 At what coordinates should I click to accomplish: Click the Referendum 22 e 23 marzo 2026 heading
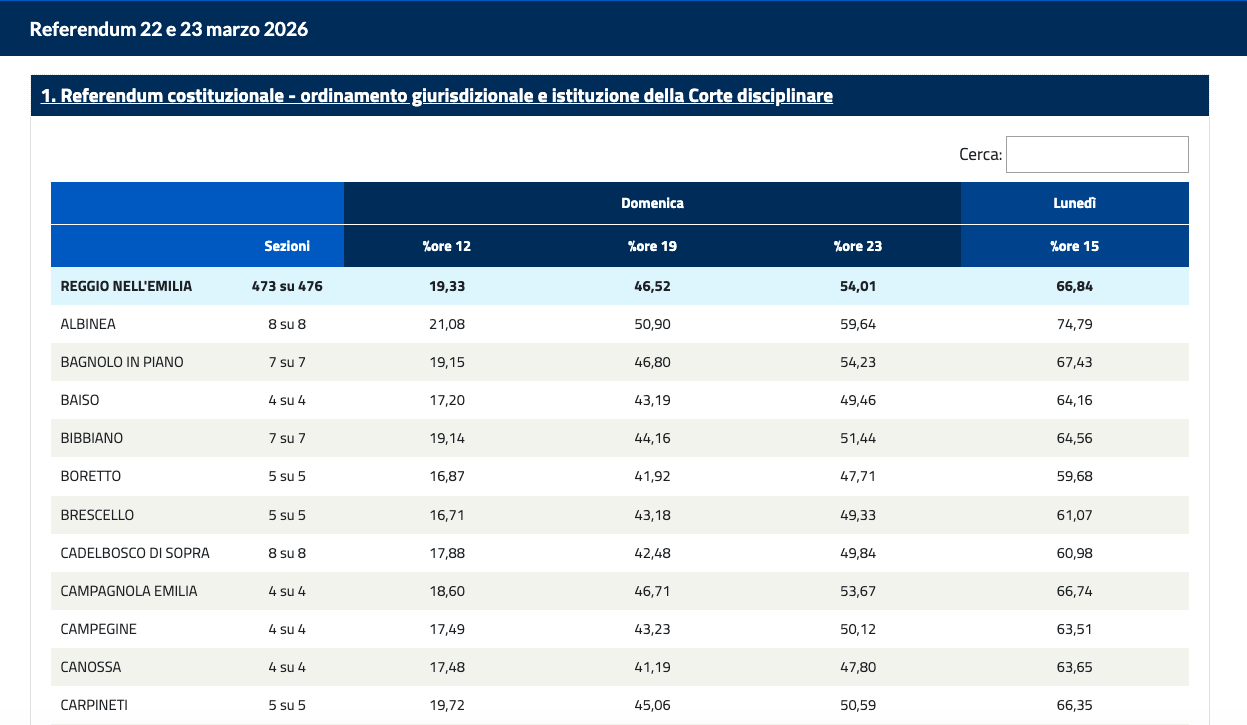pos(169,29)
